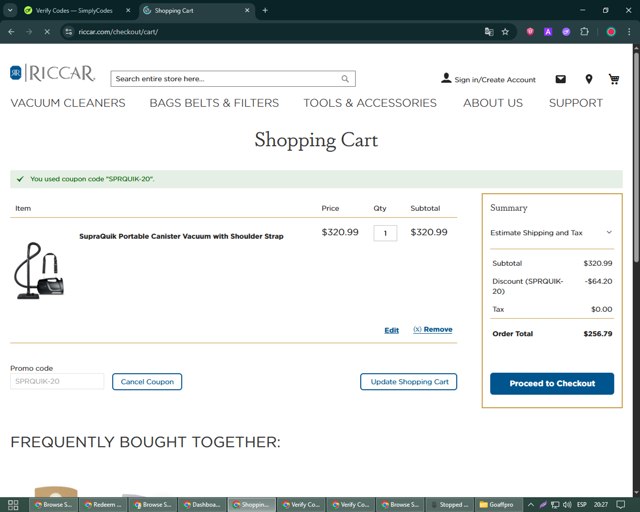The width and height of the screenshot is (640, 512).
Task: Remove the SupraQuik vacuum from cart
Action: click(433, 329)
